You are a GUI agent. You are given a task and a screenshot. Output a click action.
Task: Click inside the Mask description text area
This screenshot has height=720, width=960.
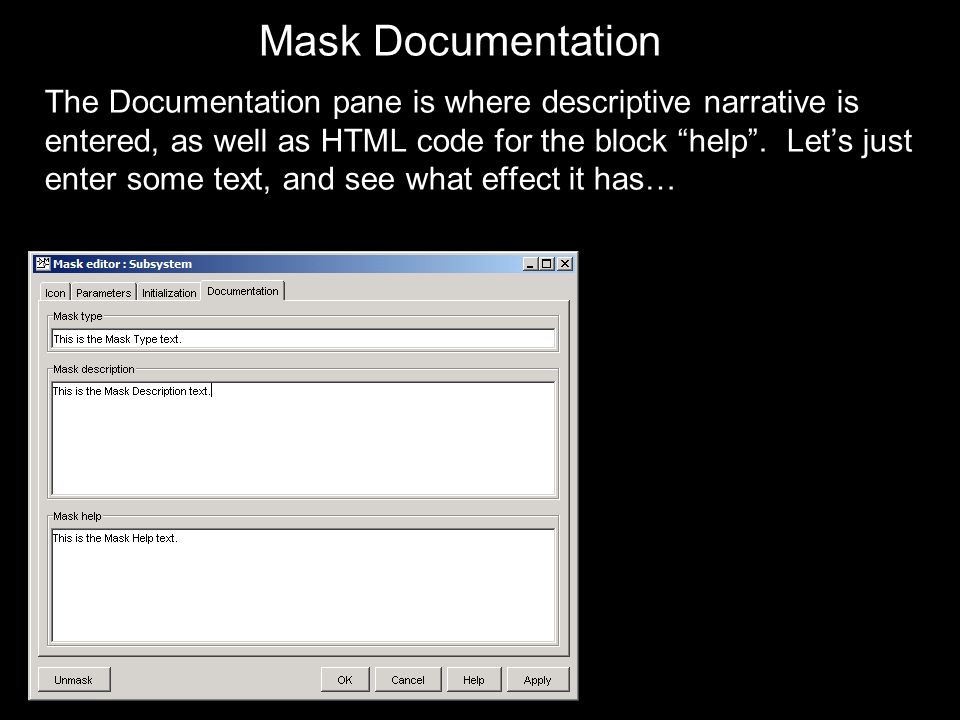click(303, 438)
